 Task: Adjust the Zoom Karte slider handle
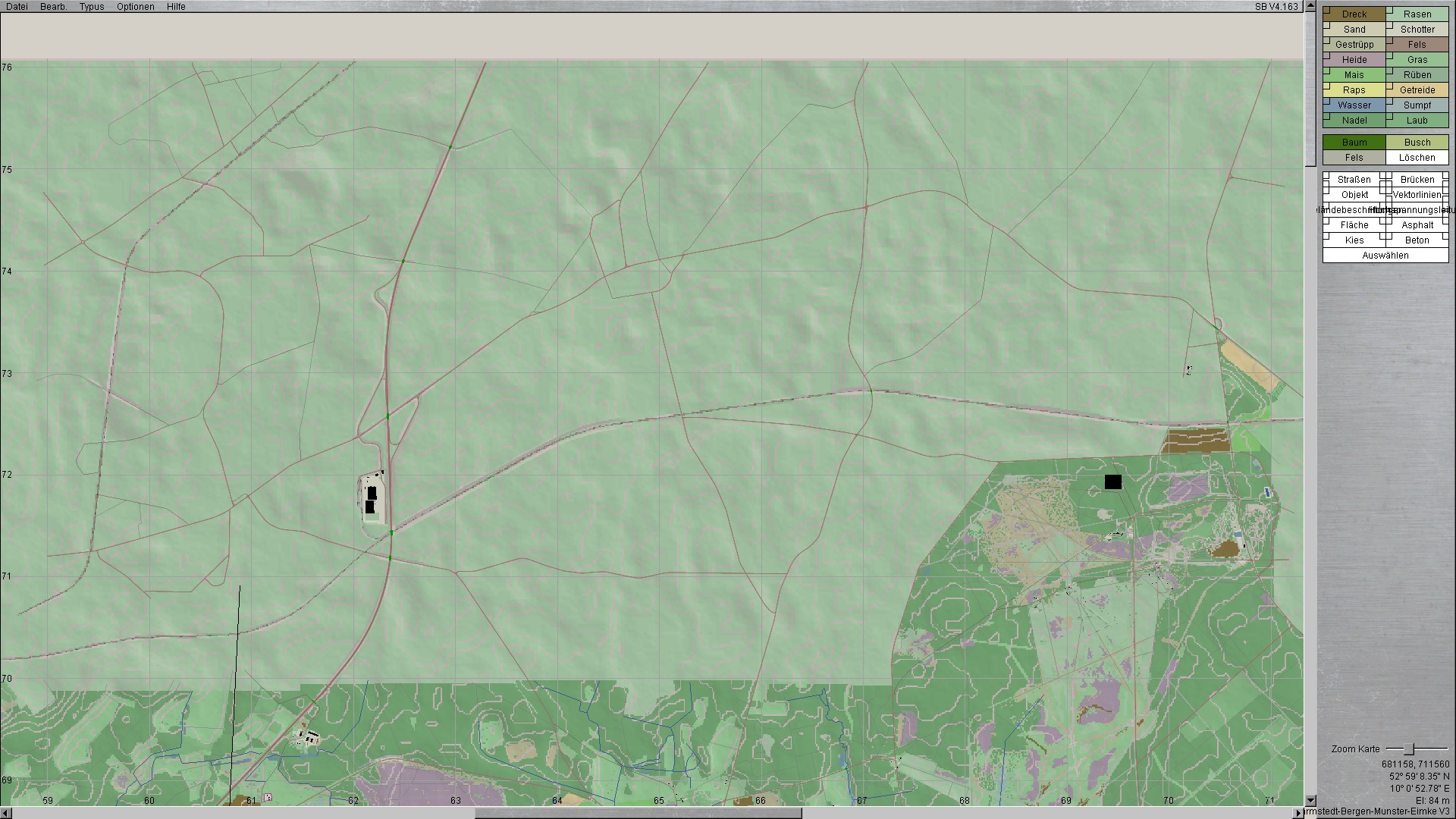[x=1409, y=749]
